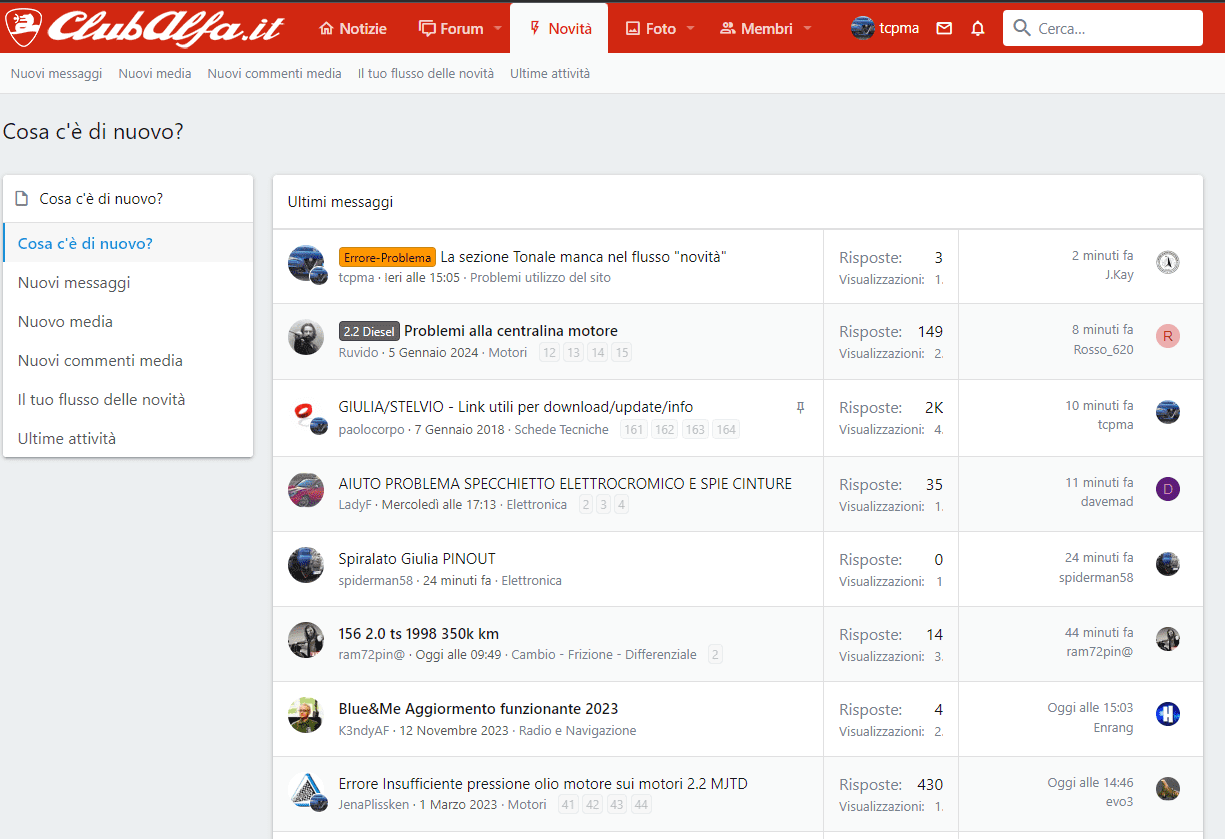Go to page 44 of pressione olio thread
Viewport: 1225px width, 839px height.
point(641,805)
